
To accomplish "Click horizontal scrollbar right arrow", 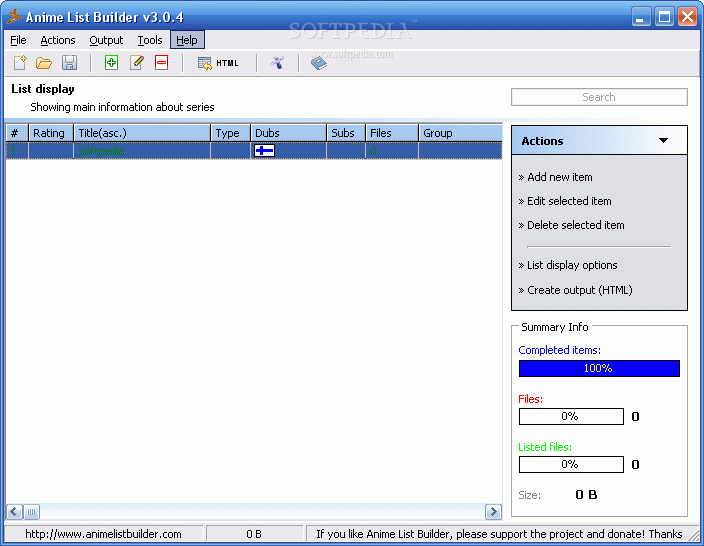I will (493, 511).
